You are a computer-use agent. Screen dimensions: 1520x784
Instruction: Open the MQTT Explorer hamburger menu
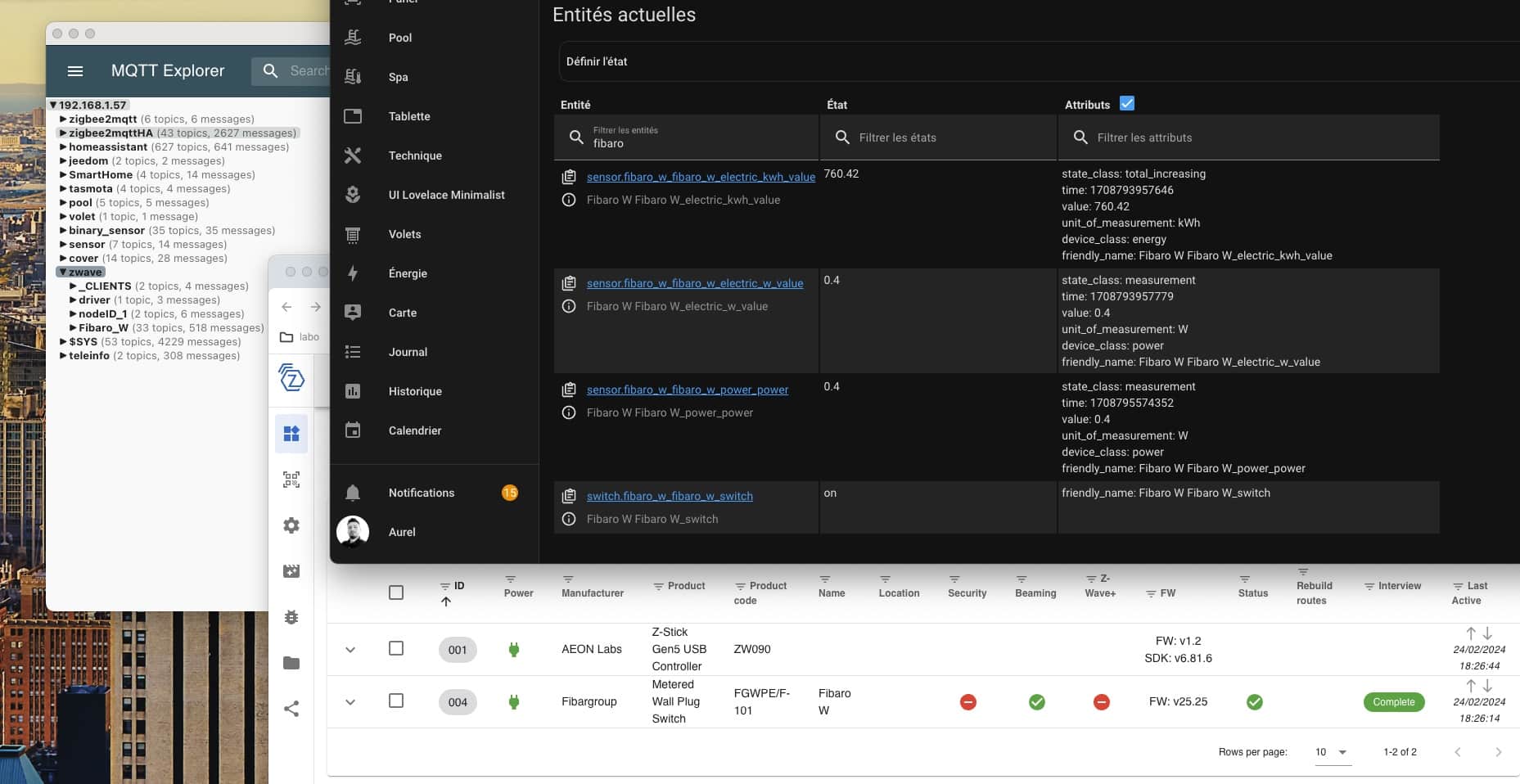(75, 71)
